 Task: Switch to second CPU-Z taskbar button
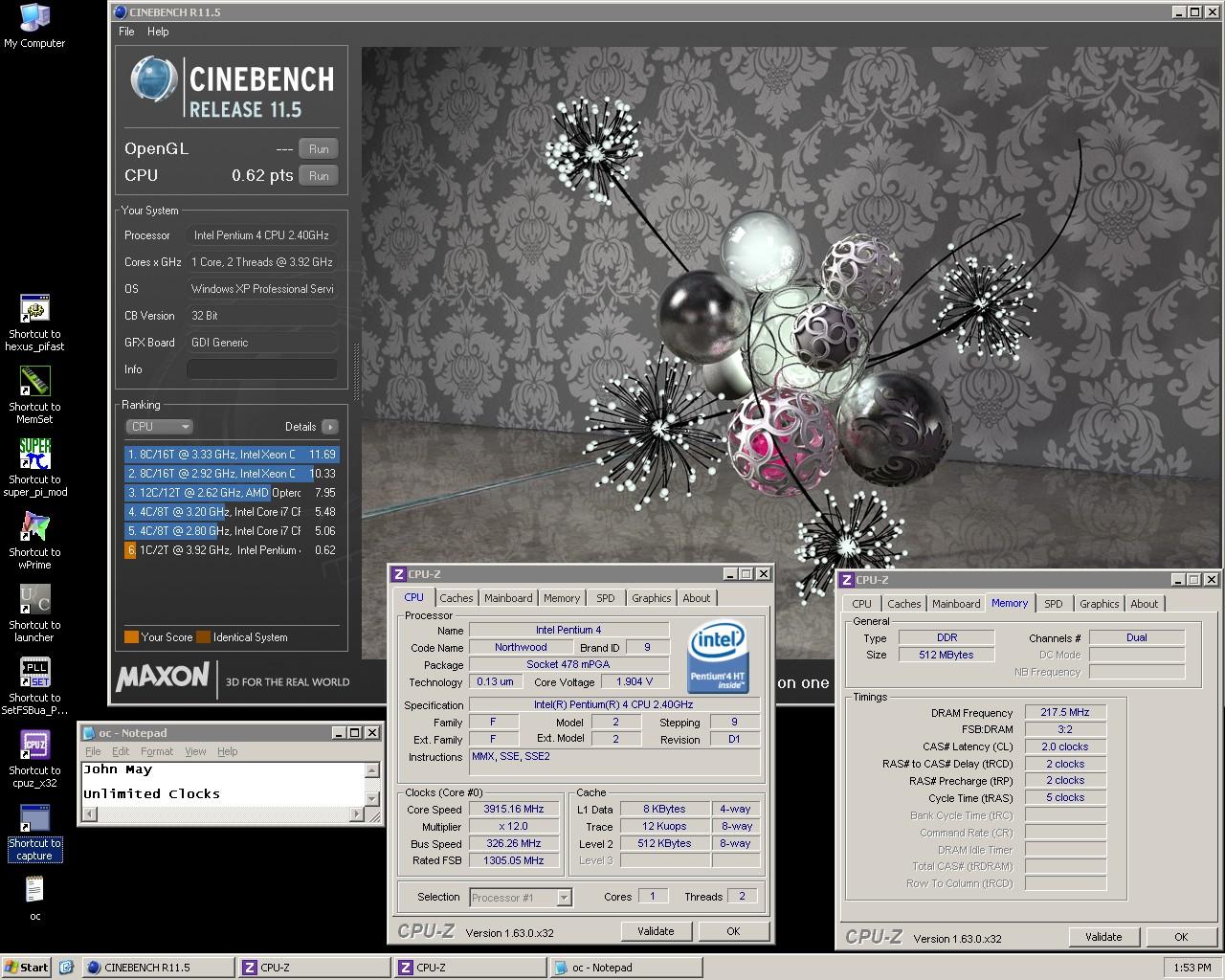470,968
